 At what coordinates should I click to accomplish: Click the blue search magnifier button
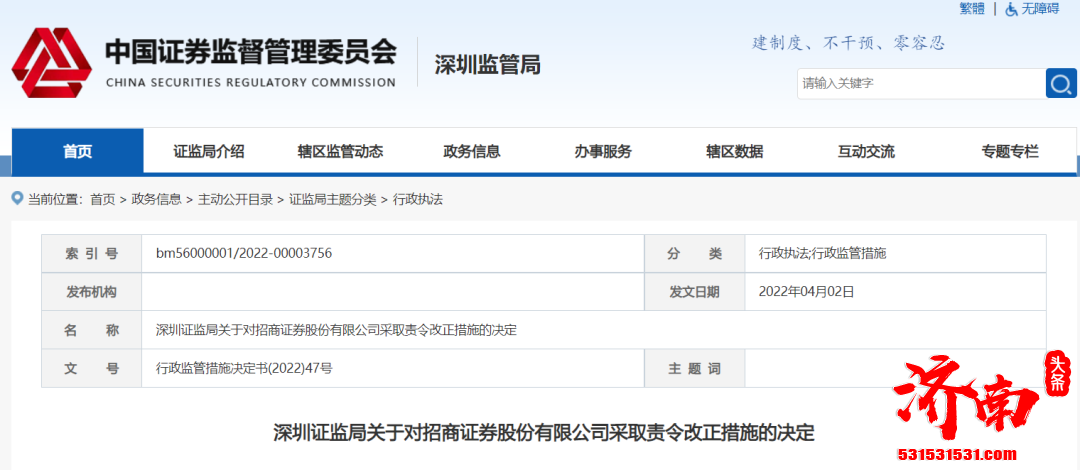[1061, 83]
